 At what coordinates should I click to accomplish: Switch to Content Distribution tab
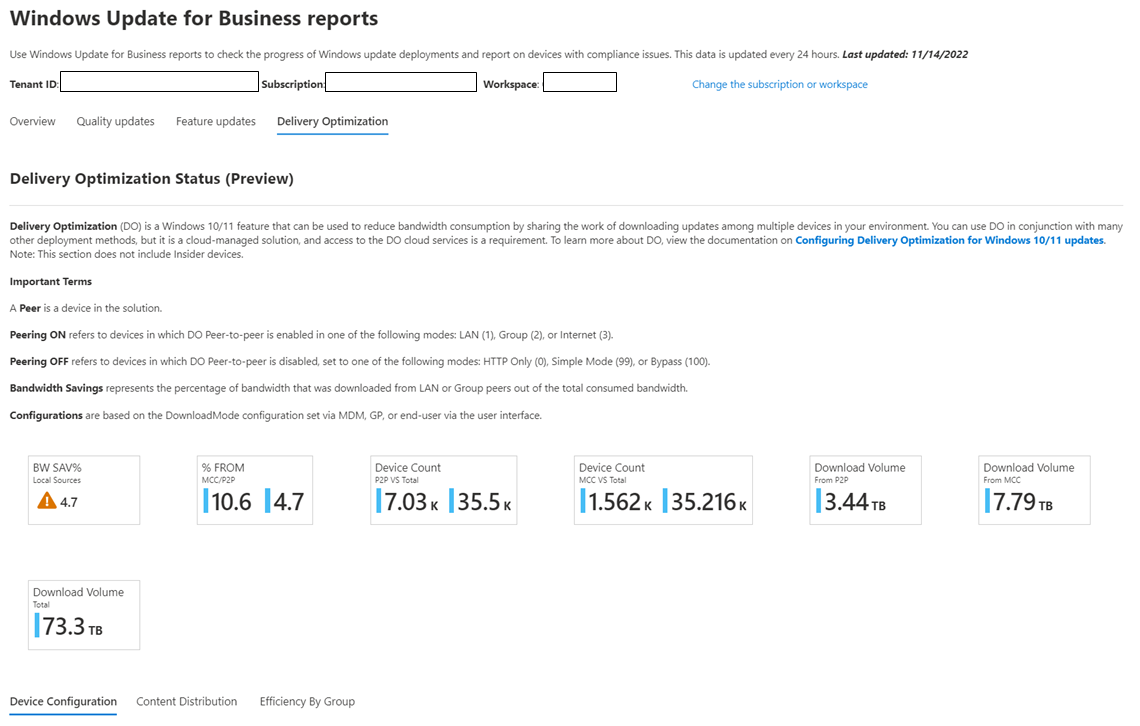pyautogui.click(x=186, y=701)
